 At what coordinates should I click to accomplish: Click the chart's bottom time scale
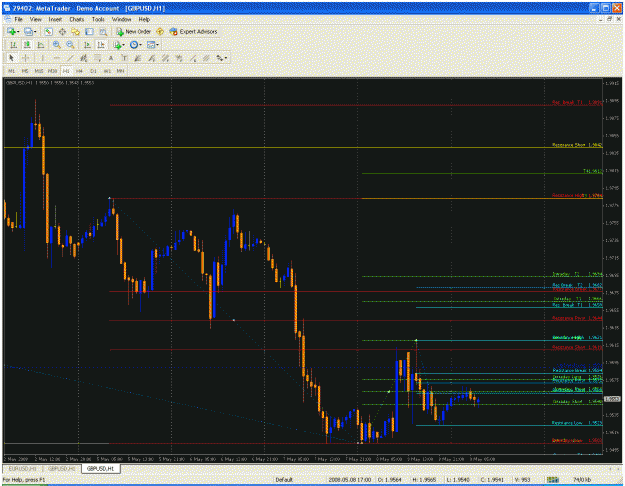(x=303, y=459)
